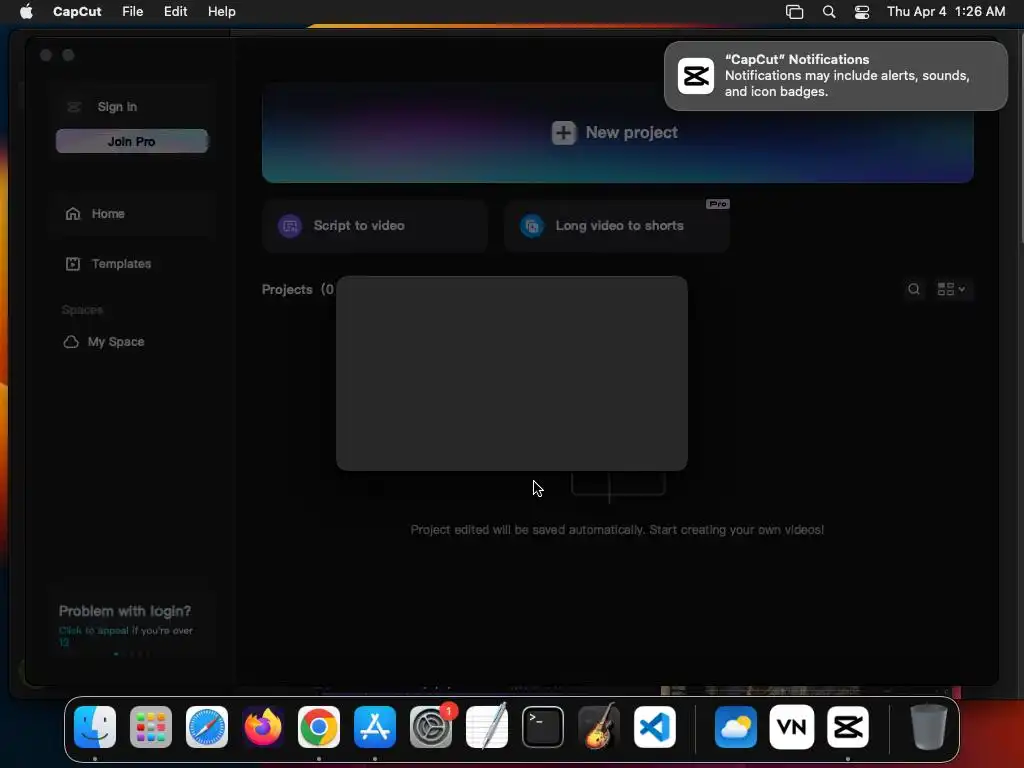Open Spotlight search in menu bar
1024x768 pixels.
point(829,11)
